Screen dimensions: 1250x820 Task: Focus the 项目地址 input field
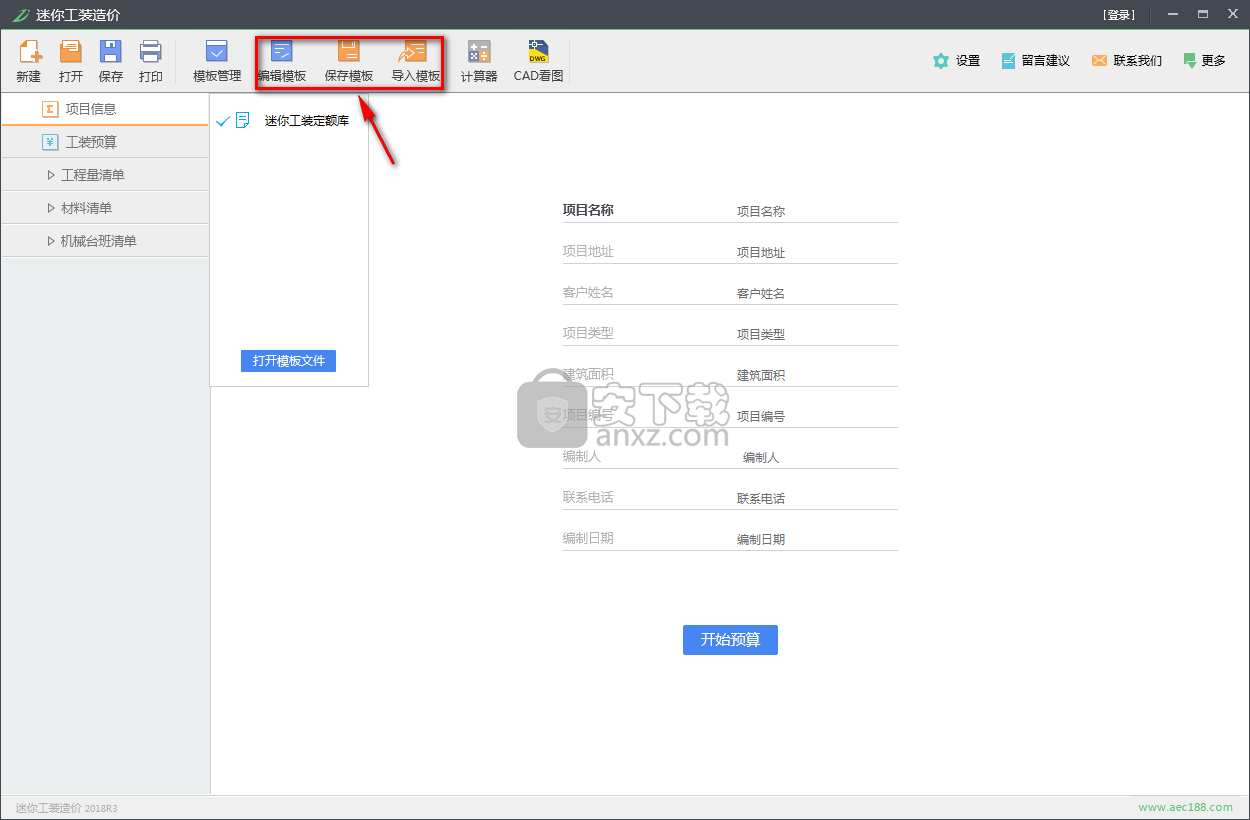pyautogui.click(x=816, y=252)
